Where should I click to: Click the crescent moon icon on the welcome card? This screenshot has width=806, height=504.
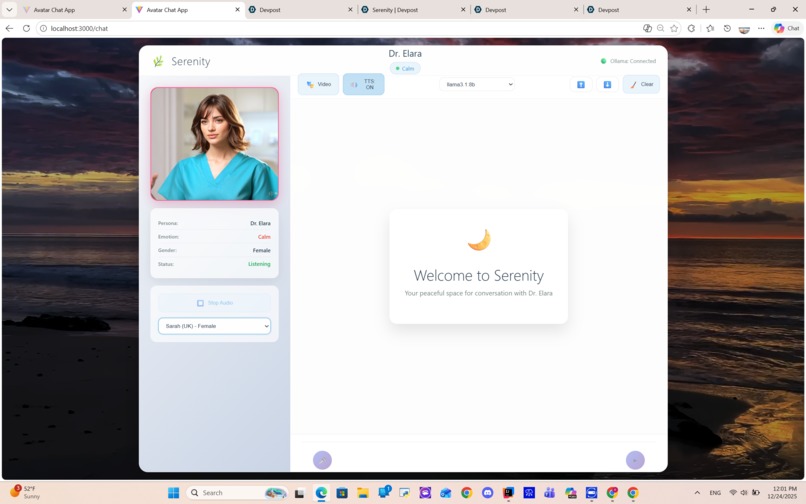pyautogui.click(x=479, y=240)
